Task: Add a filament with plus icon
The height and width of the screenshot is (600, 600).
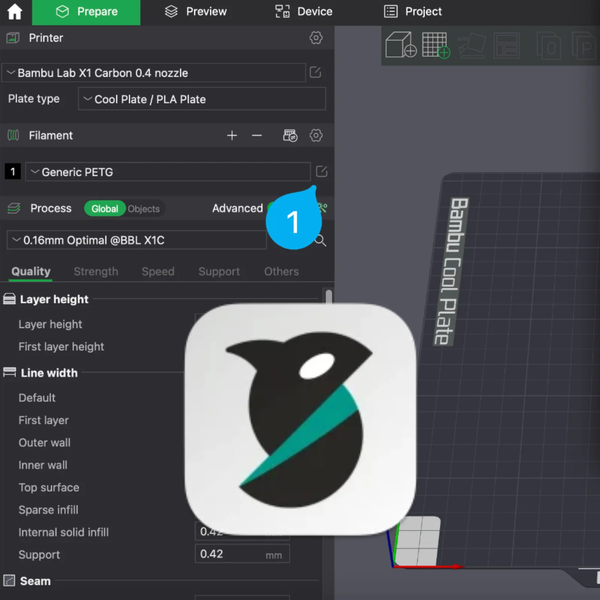Action: point(232,135)
